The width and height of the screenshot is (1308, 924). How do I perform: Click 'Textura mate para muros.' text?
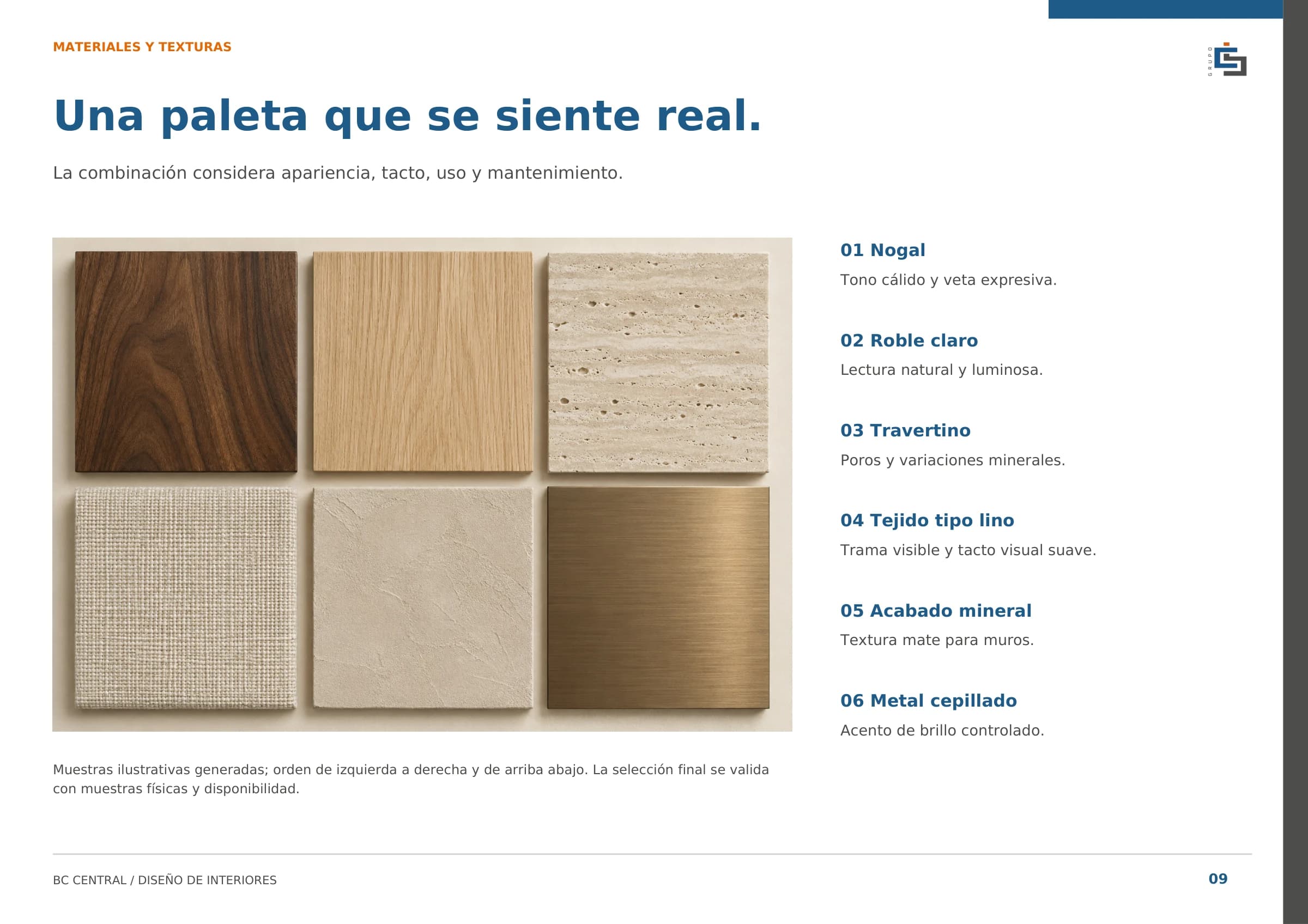(x=936, y=640)
